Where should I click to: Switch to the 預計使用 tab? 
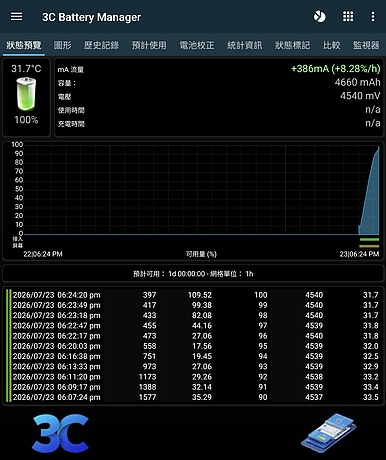(x=149, y=45)
